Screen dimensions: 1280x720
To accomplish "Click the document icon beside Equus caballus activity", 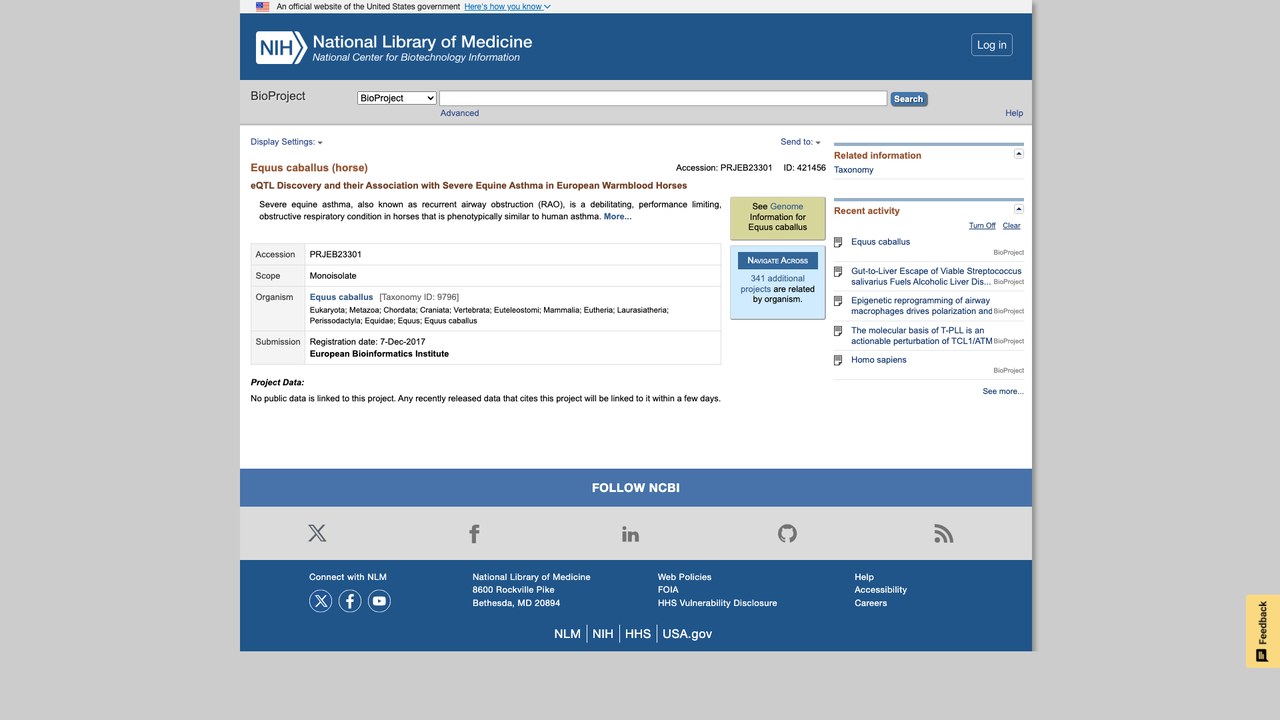I will [x=838, y=242].
